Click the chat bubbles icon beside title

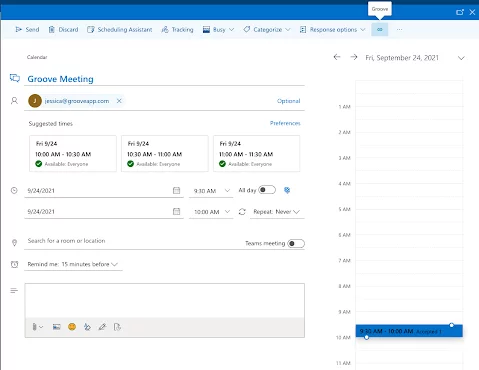[x=15, y=78]
